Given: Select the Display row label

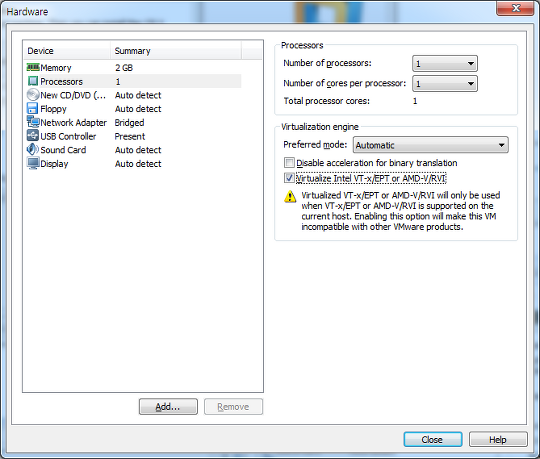Looking at the screenshot, I should pyautogui.click(x=54, y=164).
